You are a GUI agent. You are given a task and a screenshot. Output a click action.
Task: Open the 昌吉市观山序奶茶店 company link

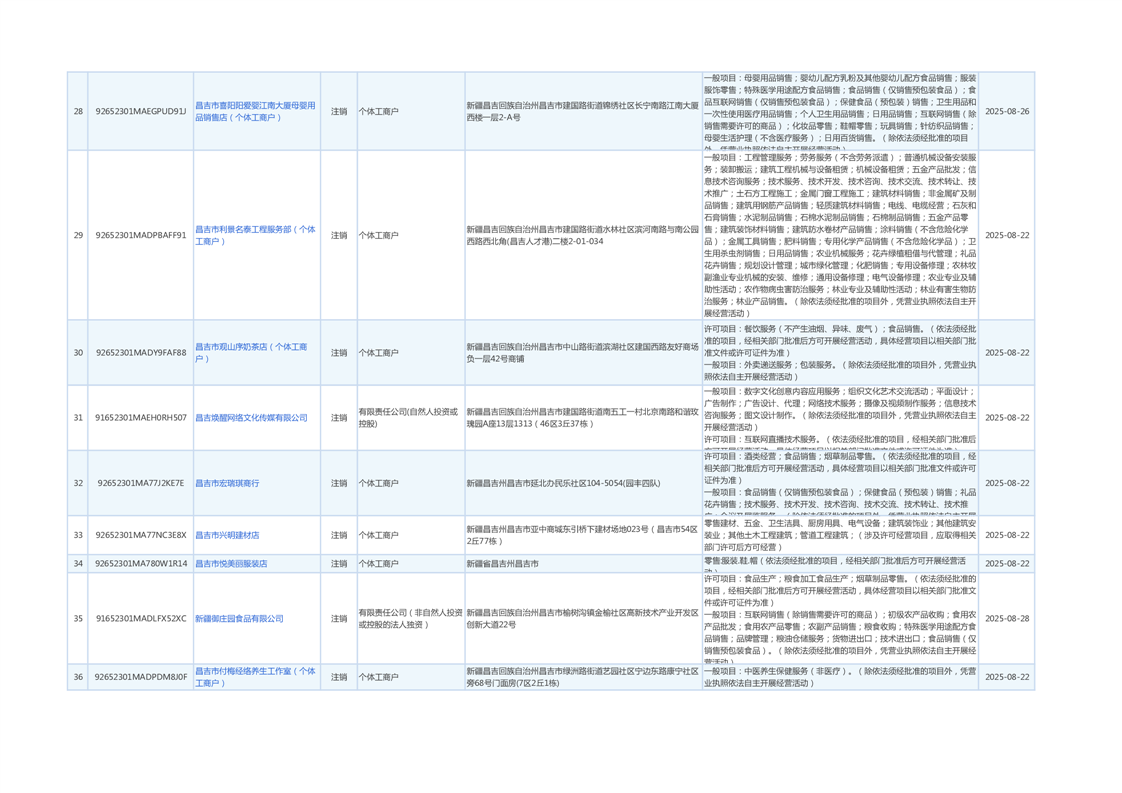pyautogui.click(x=251, y=352)
